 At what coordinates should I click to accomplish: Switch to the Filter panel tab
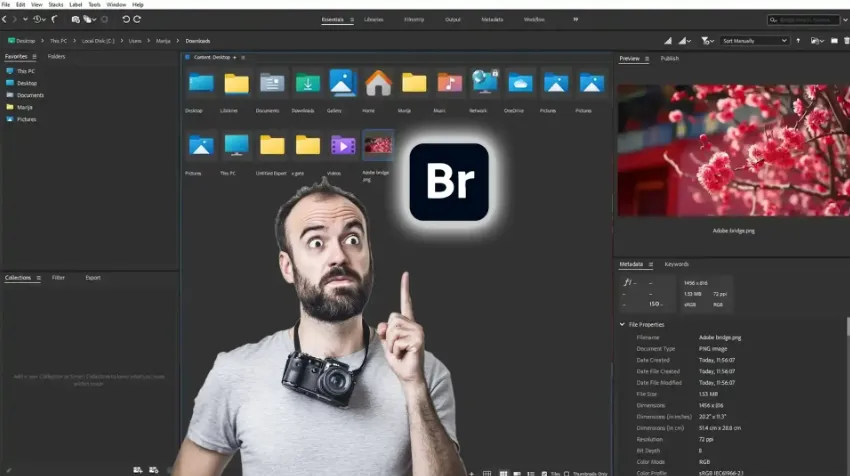pyautogui.click(x=58, y=278)
